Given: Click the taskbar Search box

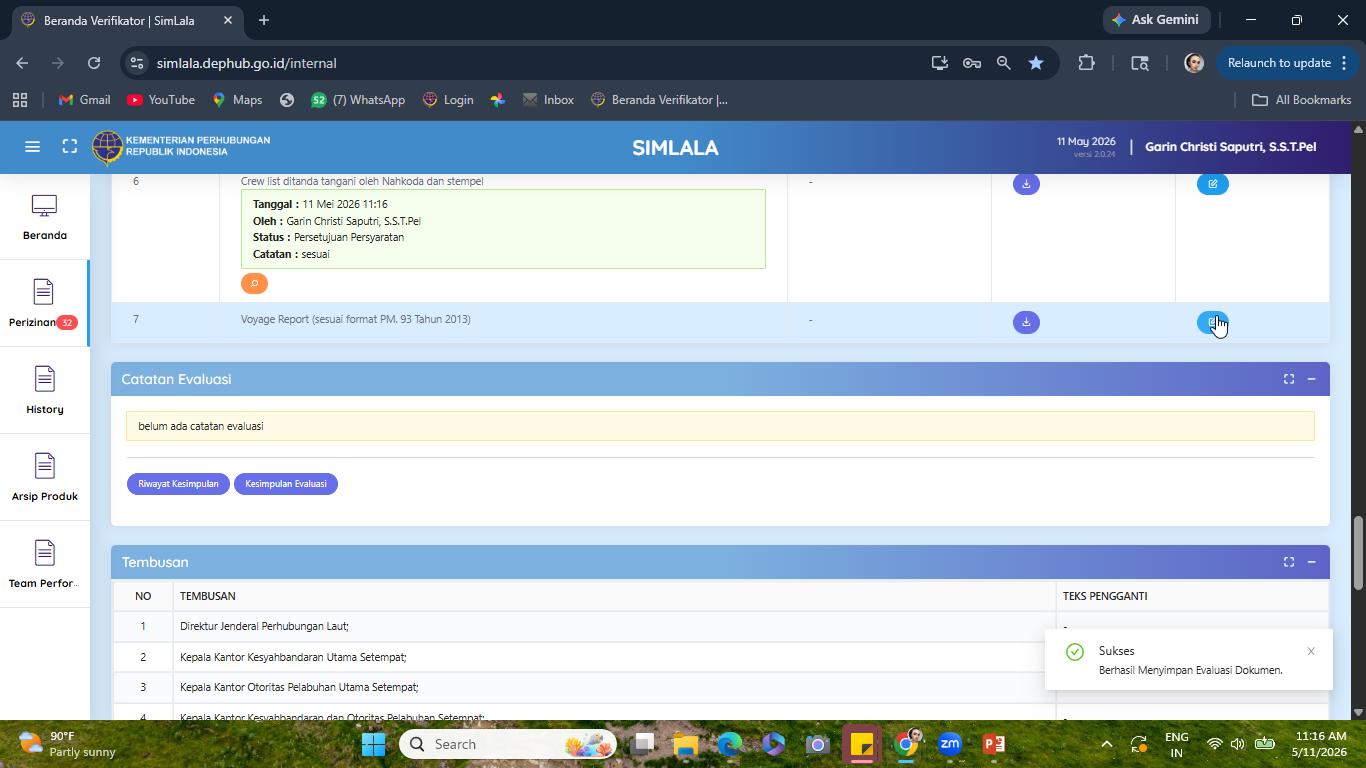Looking at the screenshot, I should click(x=508, y=744).
